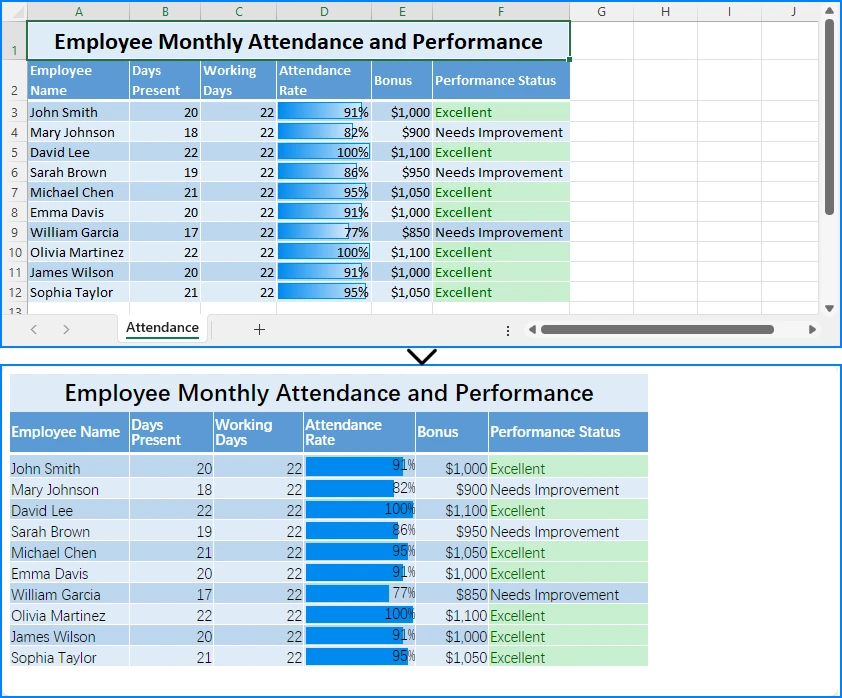Click the vertical scrollbar down arrow

point(828,308)
